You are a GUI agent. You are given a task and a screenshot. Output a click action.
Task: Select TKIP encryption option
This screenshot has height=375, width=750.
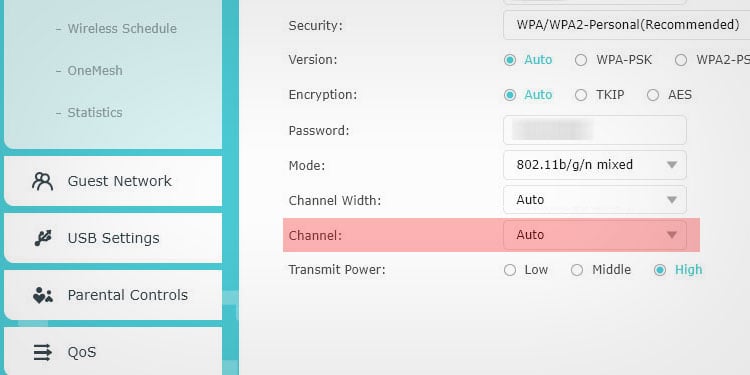581,95
